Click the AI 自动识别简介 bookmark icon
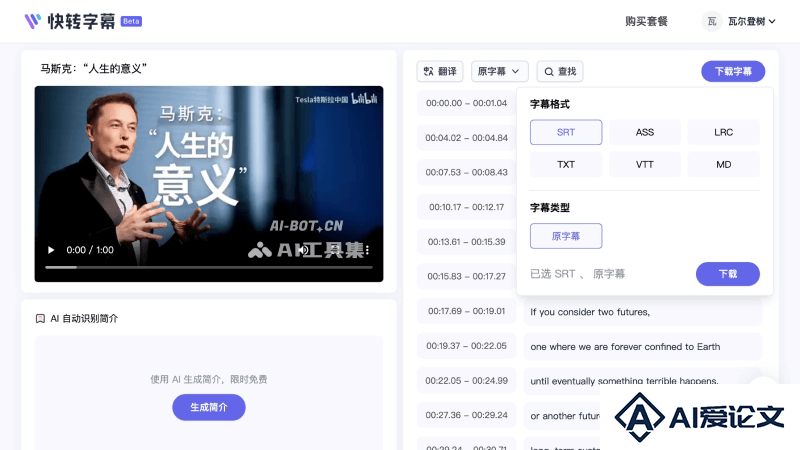This screenshot has height=450, width=800. click(x=40, y=318)
